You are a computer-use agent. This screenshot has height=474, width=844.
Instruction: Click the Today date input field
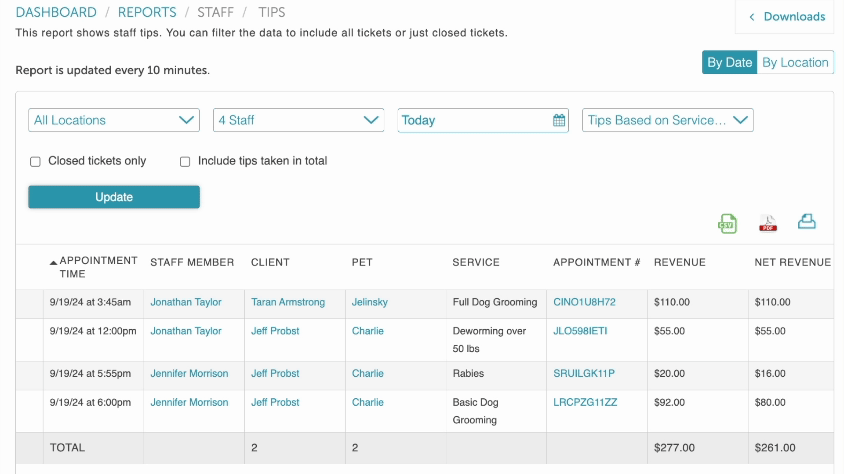(474, 120)
